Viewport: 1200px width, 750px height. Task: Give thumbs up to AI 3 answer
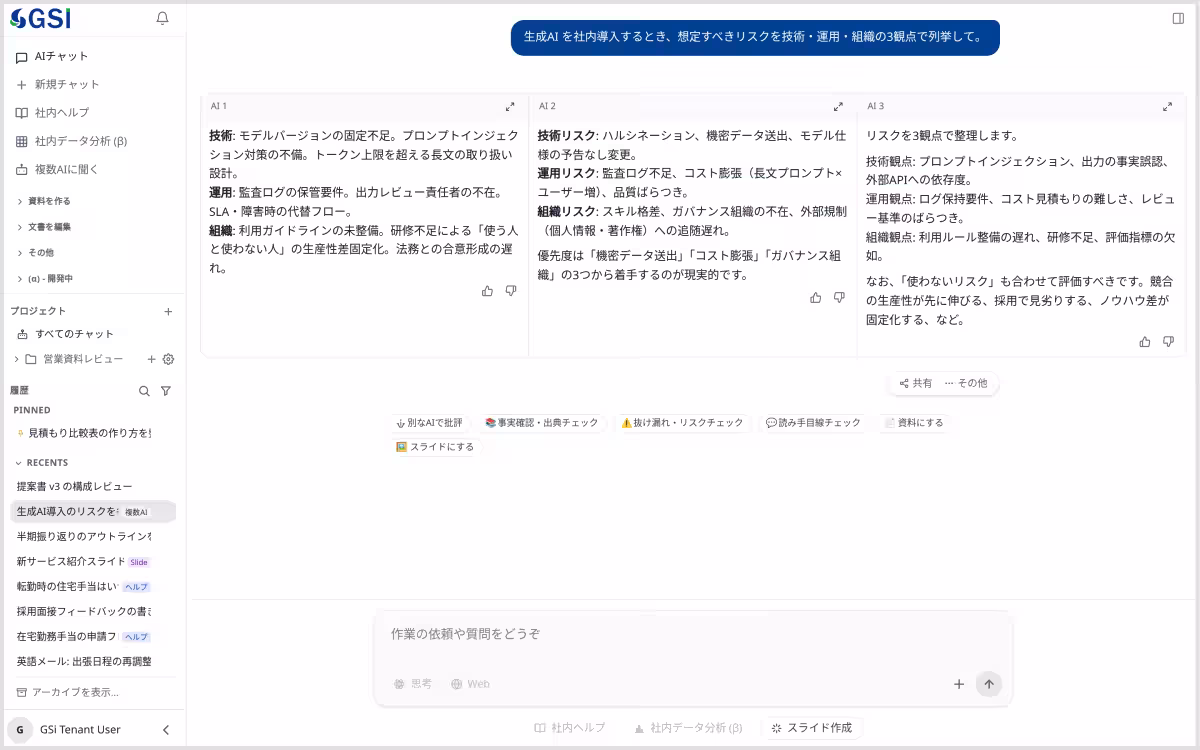[x=1144, y=342]
